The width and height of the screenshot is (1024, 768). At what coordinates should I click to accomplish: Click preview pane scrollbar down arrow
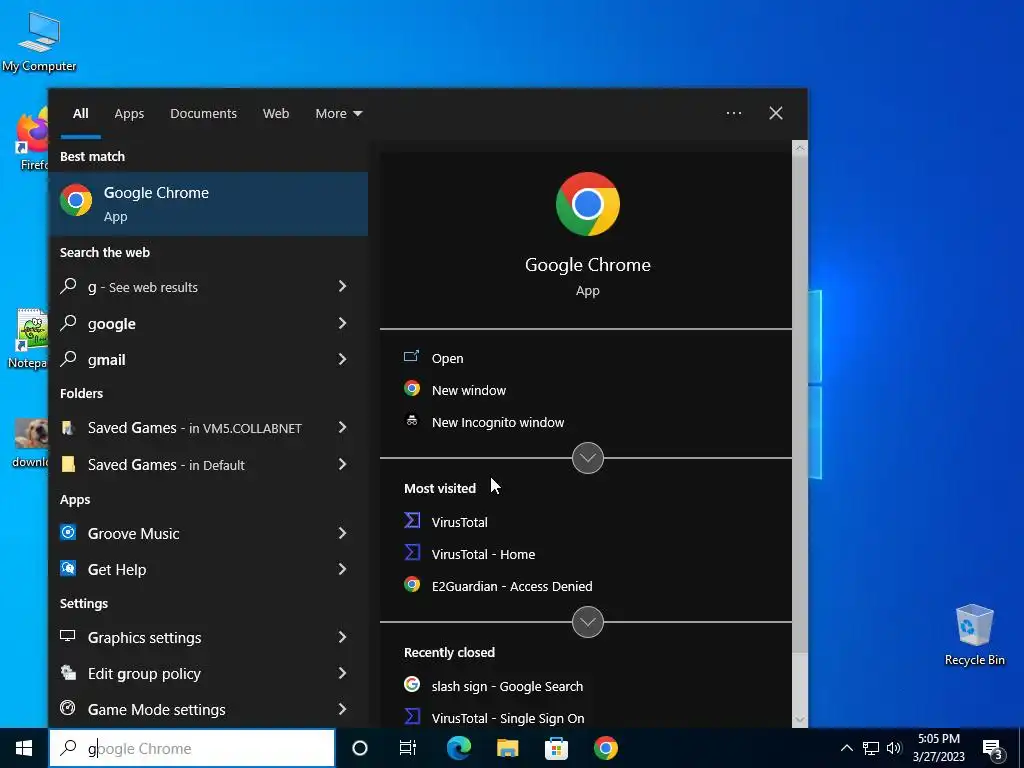coord(800,720)
